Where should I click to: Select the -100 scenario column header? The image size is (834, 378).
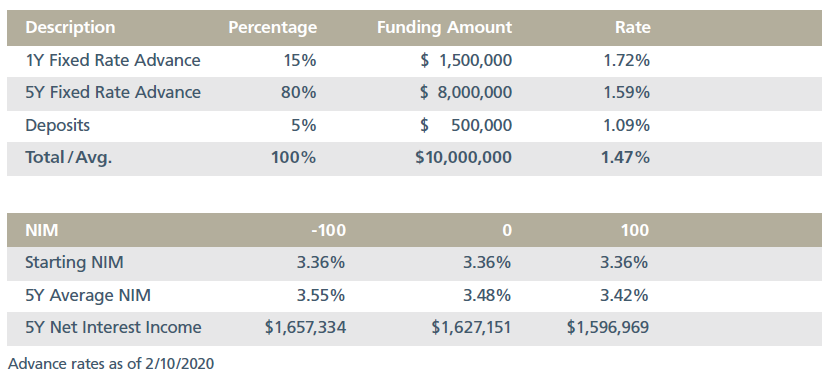pyautogui.click(x=328, y=230)
